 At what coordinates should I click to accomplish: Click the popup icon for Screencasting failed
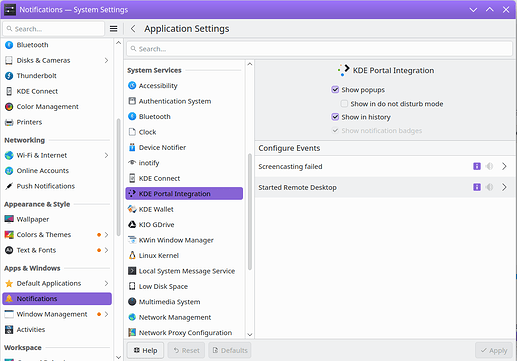click(477, 166)
